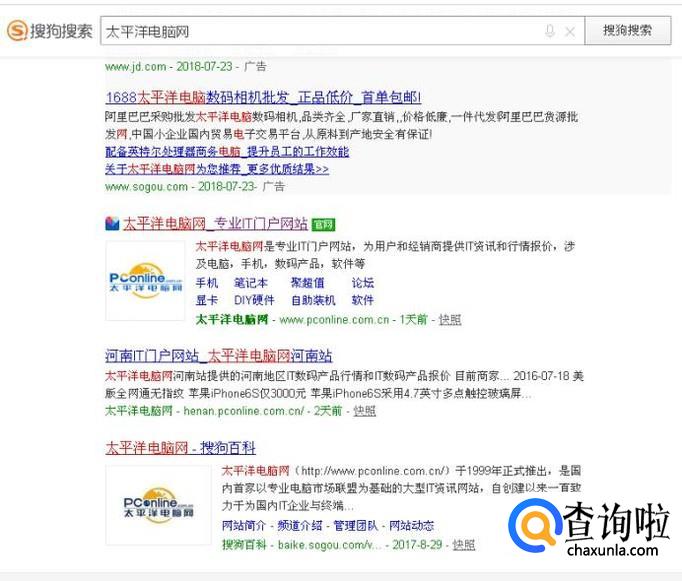Click the favicon beside 太平洋电脑网_专业IT门户网站
This screenshot has width=682, height=581.
coord(112,224)
